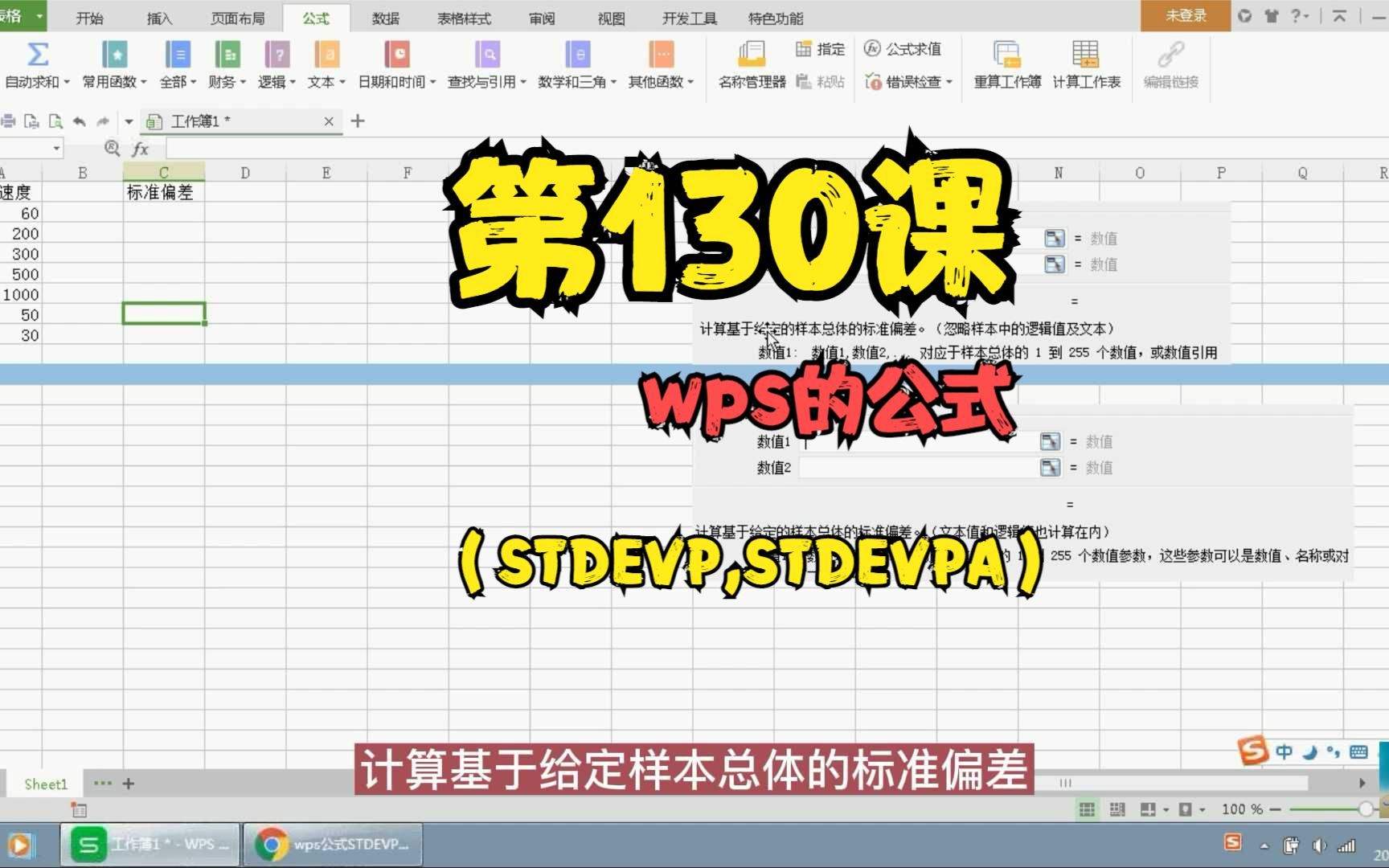Switch to page break preview view
Image resolution: width=1389 pixels, height=868 pixels.
[1117, 809]
